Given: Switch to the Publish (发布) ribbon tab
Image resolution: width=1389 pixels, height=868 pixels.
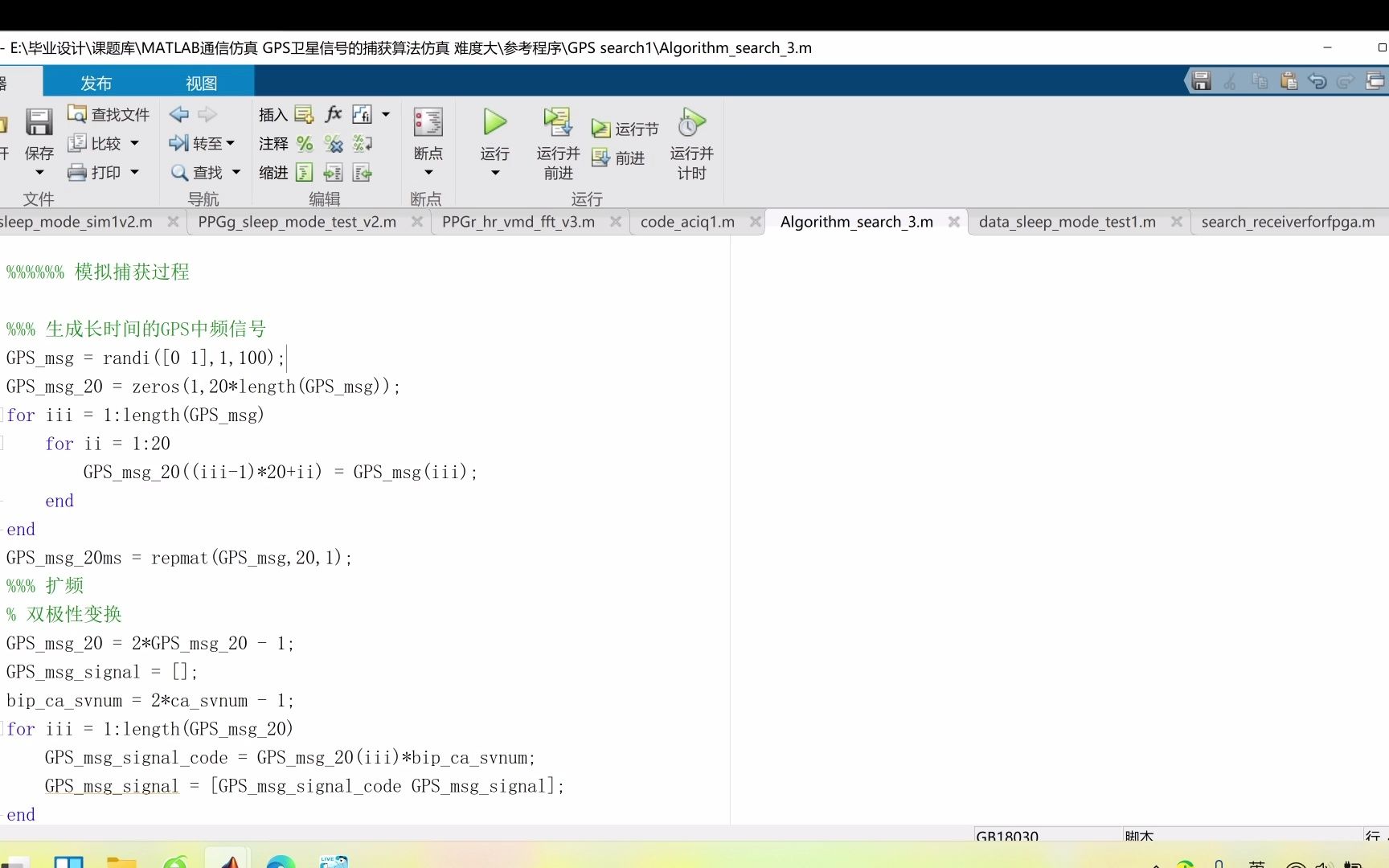Looking at the screenshot, I should click(x=96, y=83).
